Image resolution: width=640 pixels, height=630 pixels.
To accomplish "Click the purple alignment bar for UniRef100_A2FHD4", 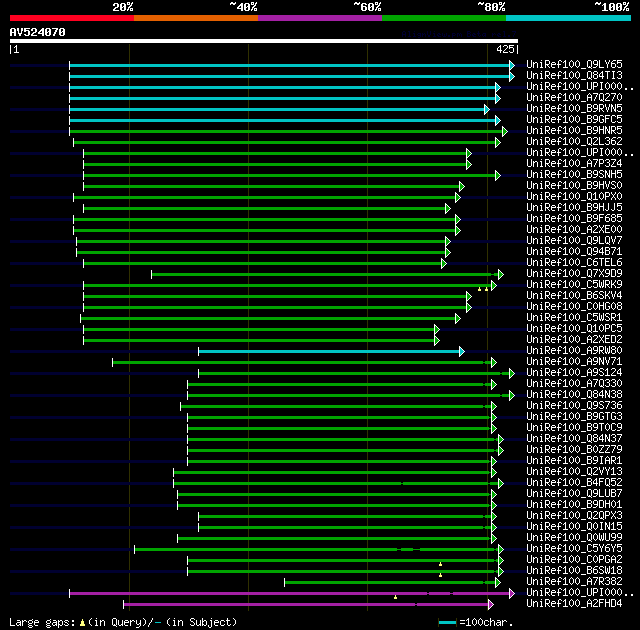I will (307, 604).
